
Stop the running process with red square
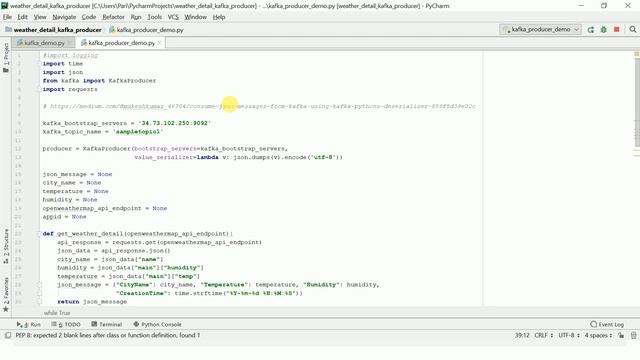(617, 29)
